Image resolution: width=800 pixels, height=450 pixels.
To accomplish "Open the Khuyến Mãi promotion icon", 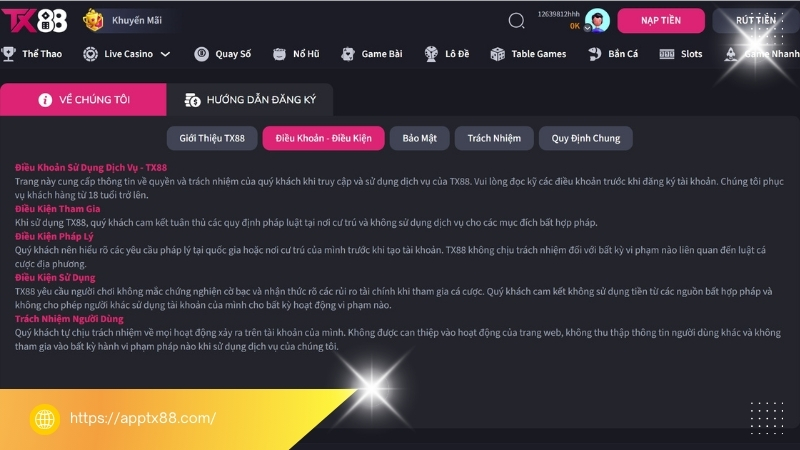I will click(93, 20).
